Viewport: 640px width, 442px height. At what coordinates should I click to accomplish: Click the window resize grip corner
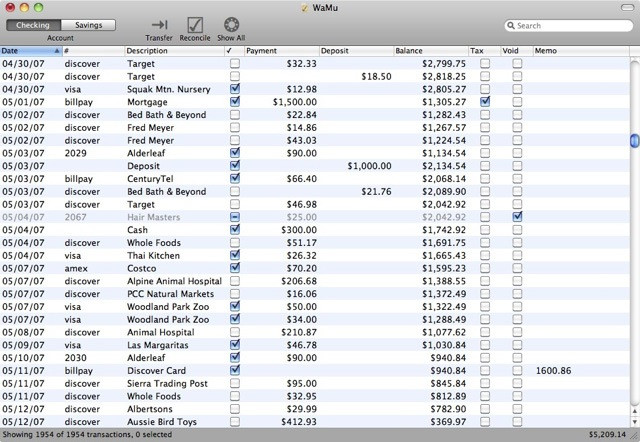point(636,437)
